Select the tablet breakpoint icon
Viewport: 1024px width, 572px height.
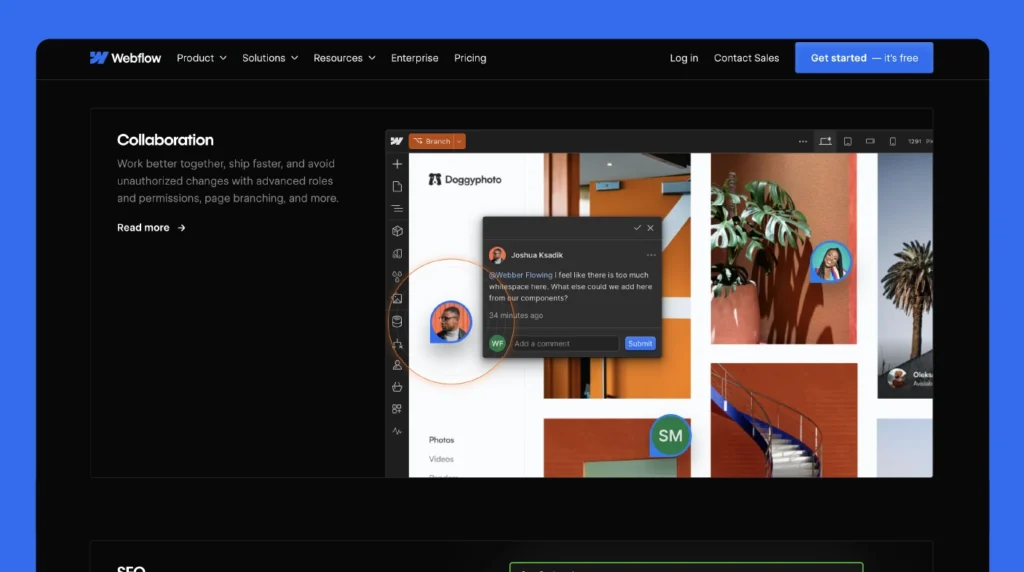tap(848, 141)
